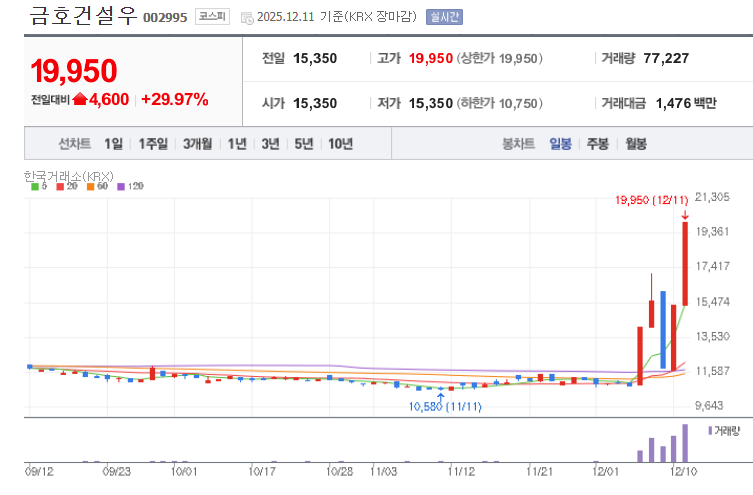Show the 10년 line chart
753x495 pixels.
[340, 144]
